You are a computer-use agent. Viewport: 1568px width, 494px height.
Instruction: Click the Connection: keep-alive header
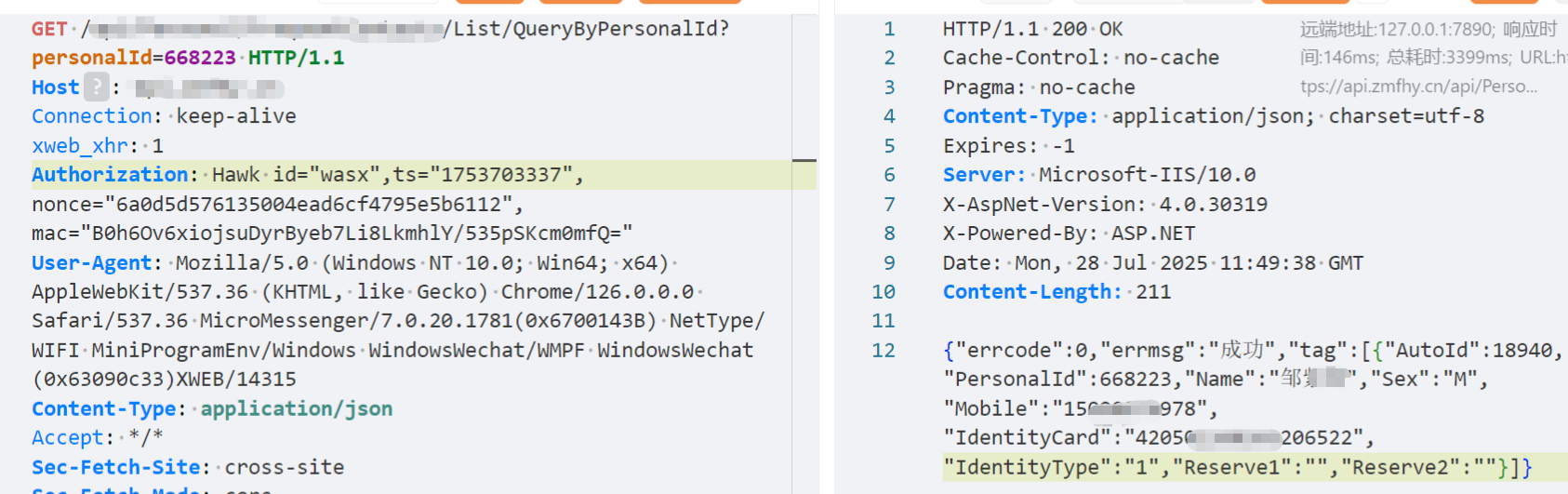(x=164, y=116)
